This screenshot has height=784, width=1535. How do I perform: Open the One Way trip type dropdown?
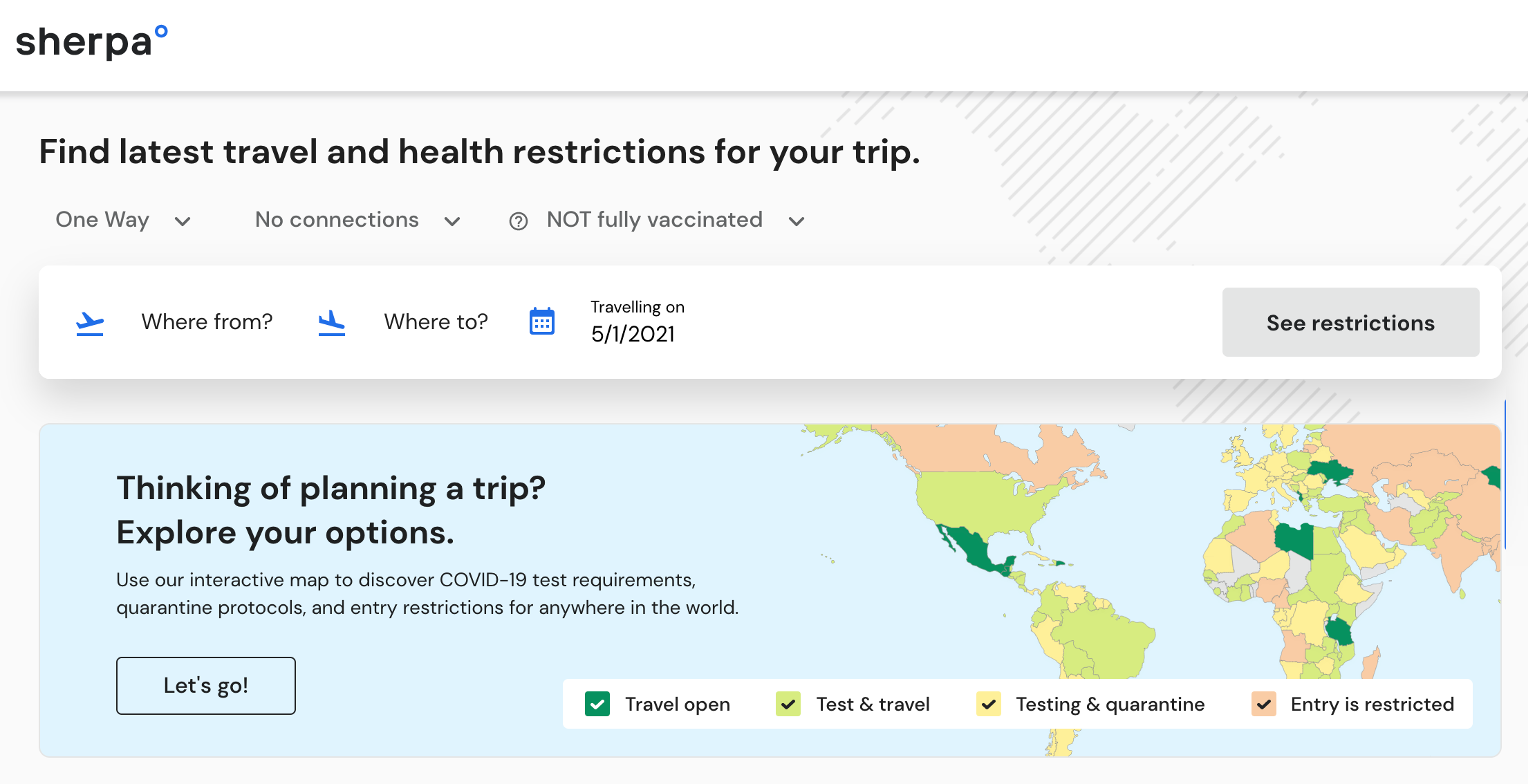point(123,221)
